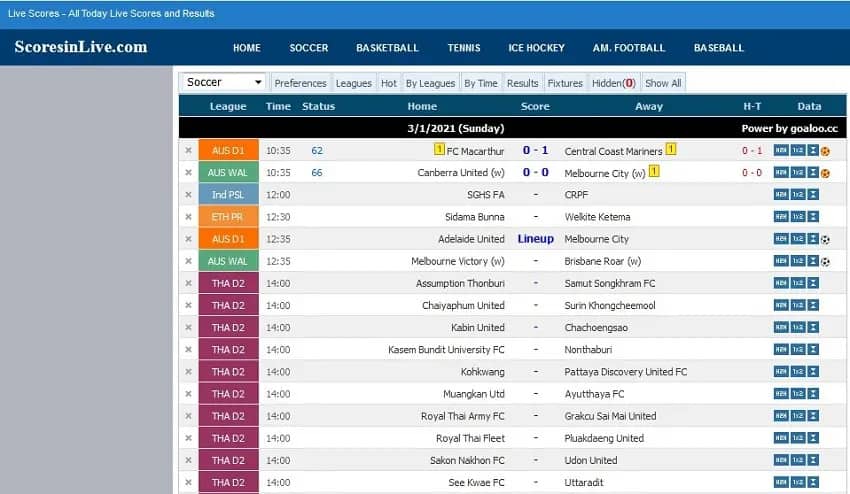View Hidden(0) matches tab
This screenshot has width=850, height=494.
614,83
